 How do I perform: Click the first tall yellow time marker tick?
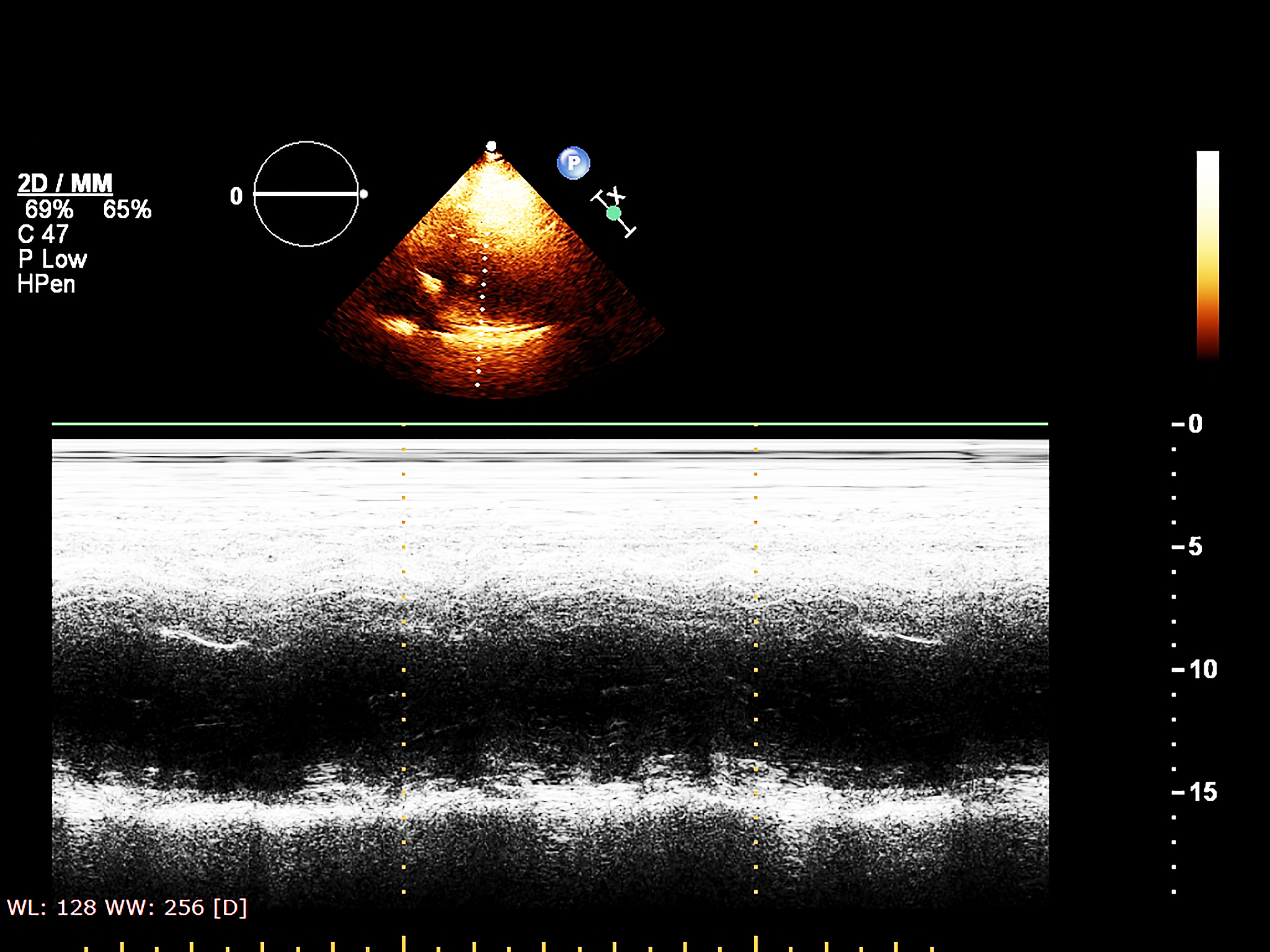pos(404,943)
